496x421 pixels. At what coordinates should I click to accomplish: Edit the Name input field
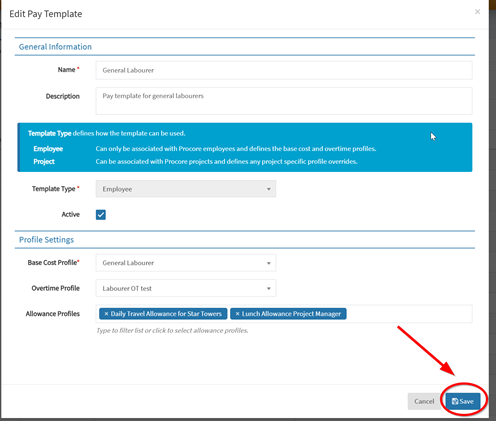284,70
